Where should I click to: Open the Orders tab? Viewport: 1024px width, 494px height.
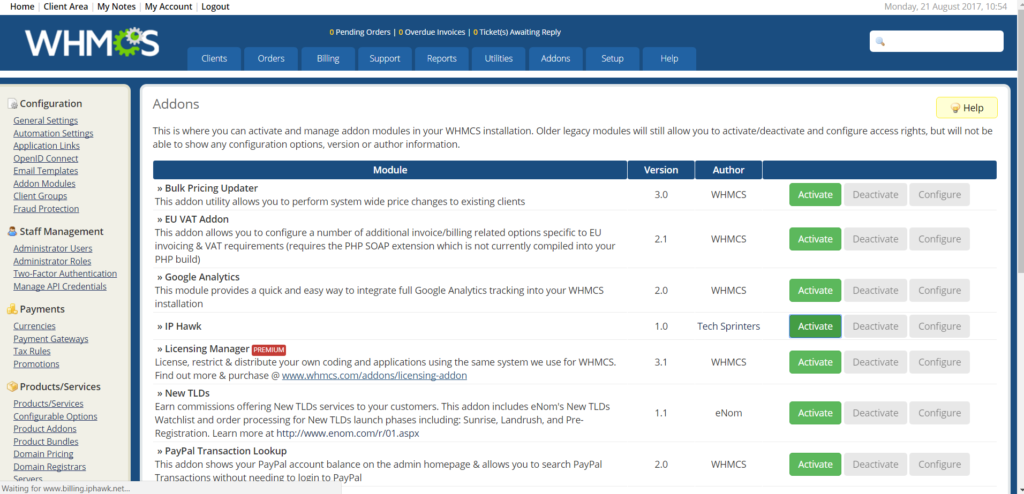[x=271, y=59]
